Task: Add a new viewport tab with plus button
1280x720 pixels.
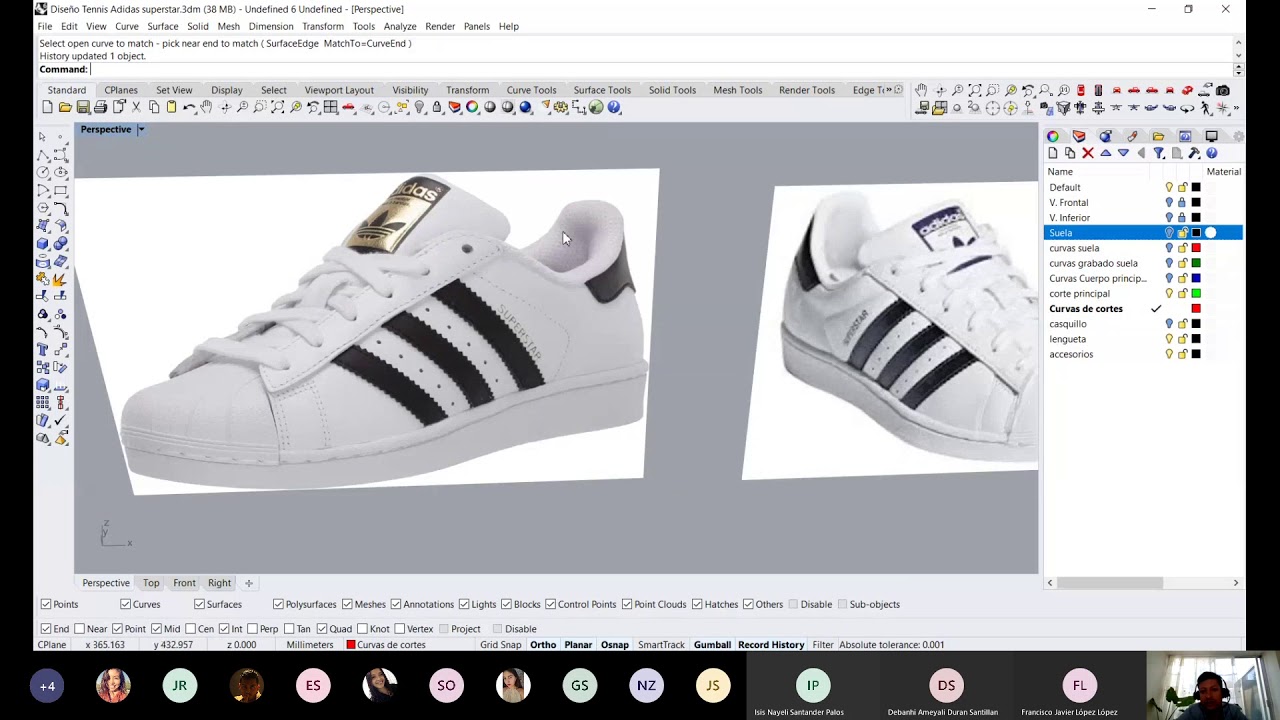Action: pos(249,583)
